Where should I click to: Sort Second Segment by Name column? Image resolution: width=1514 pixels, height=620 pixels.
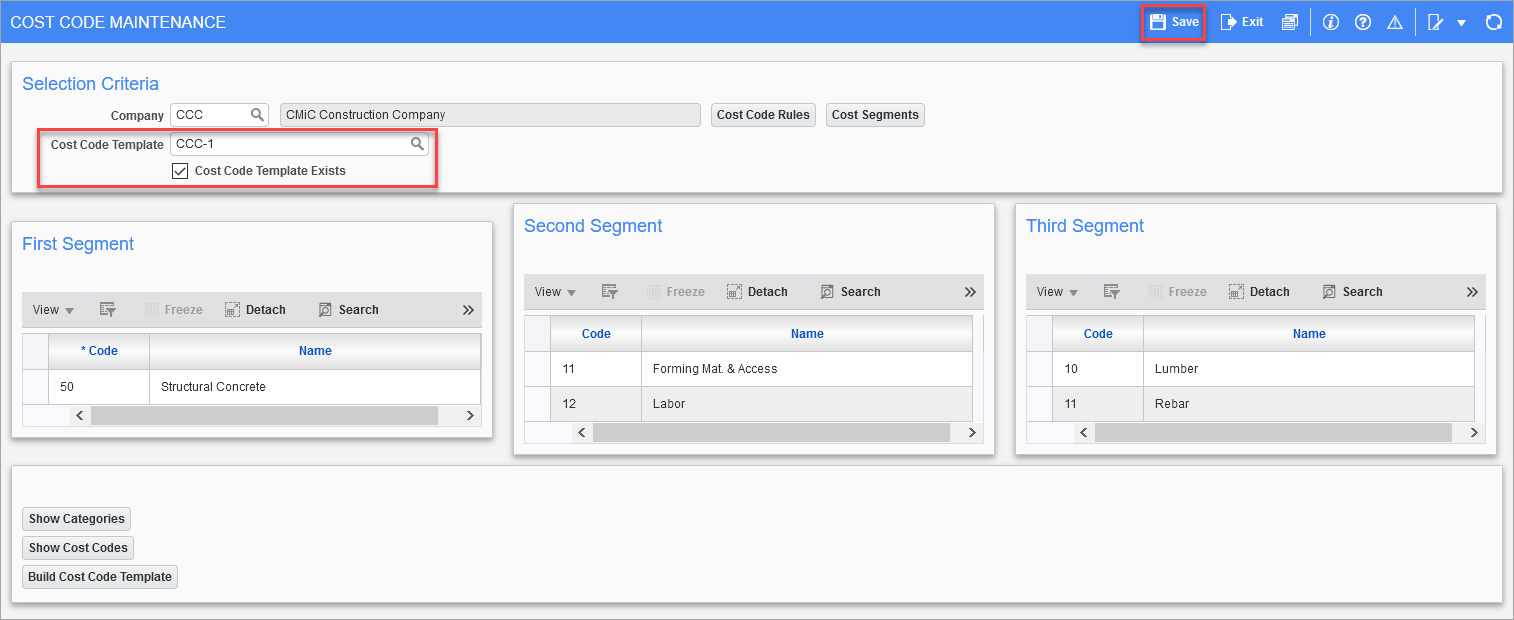pyautogui.click(x=807, y=334)
